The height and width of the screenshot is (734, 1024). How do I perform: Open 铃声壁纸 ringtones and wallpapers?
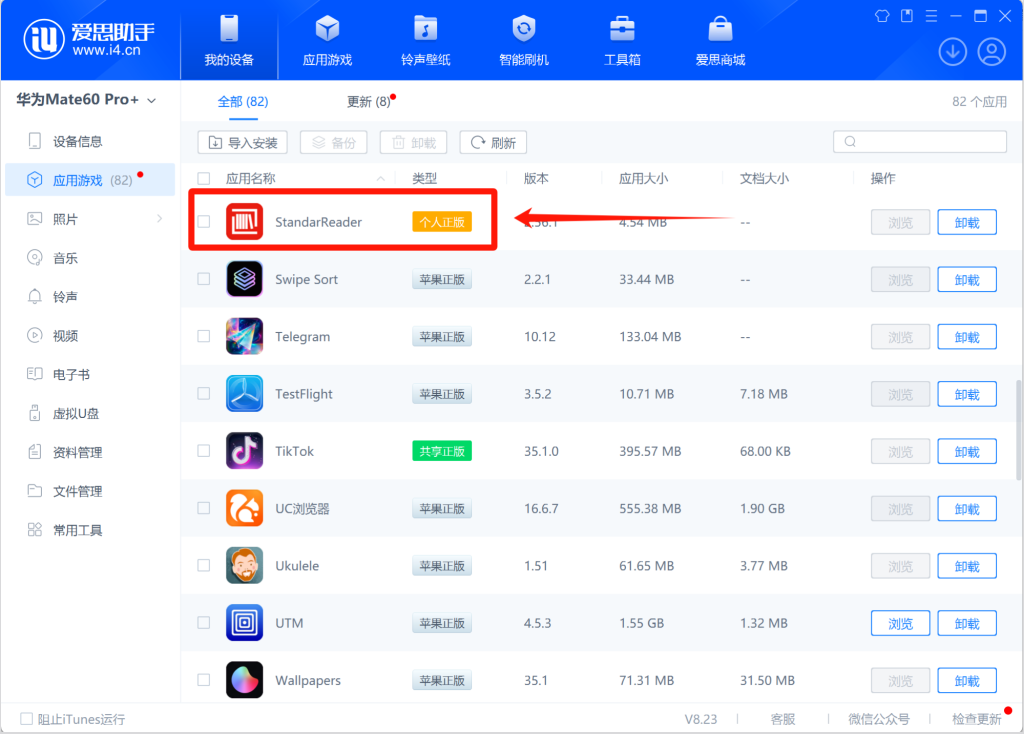425,40
